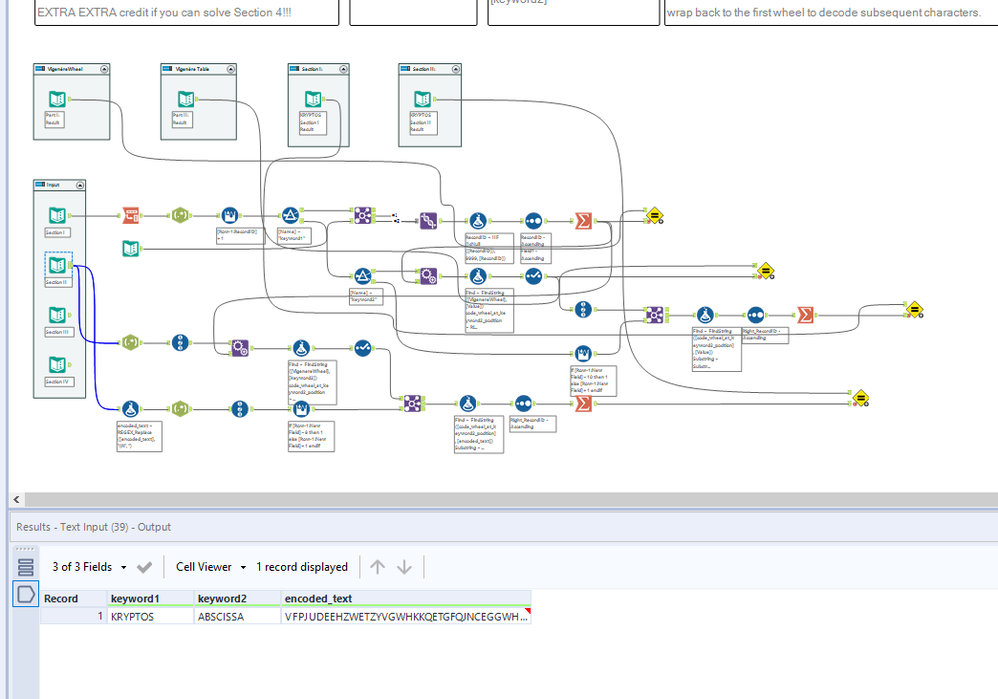The height and width of the screenshot is (699, 998).
Task: Select the Text Input tool in VigenèreWheel container
Action: [57, 99]
